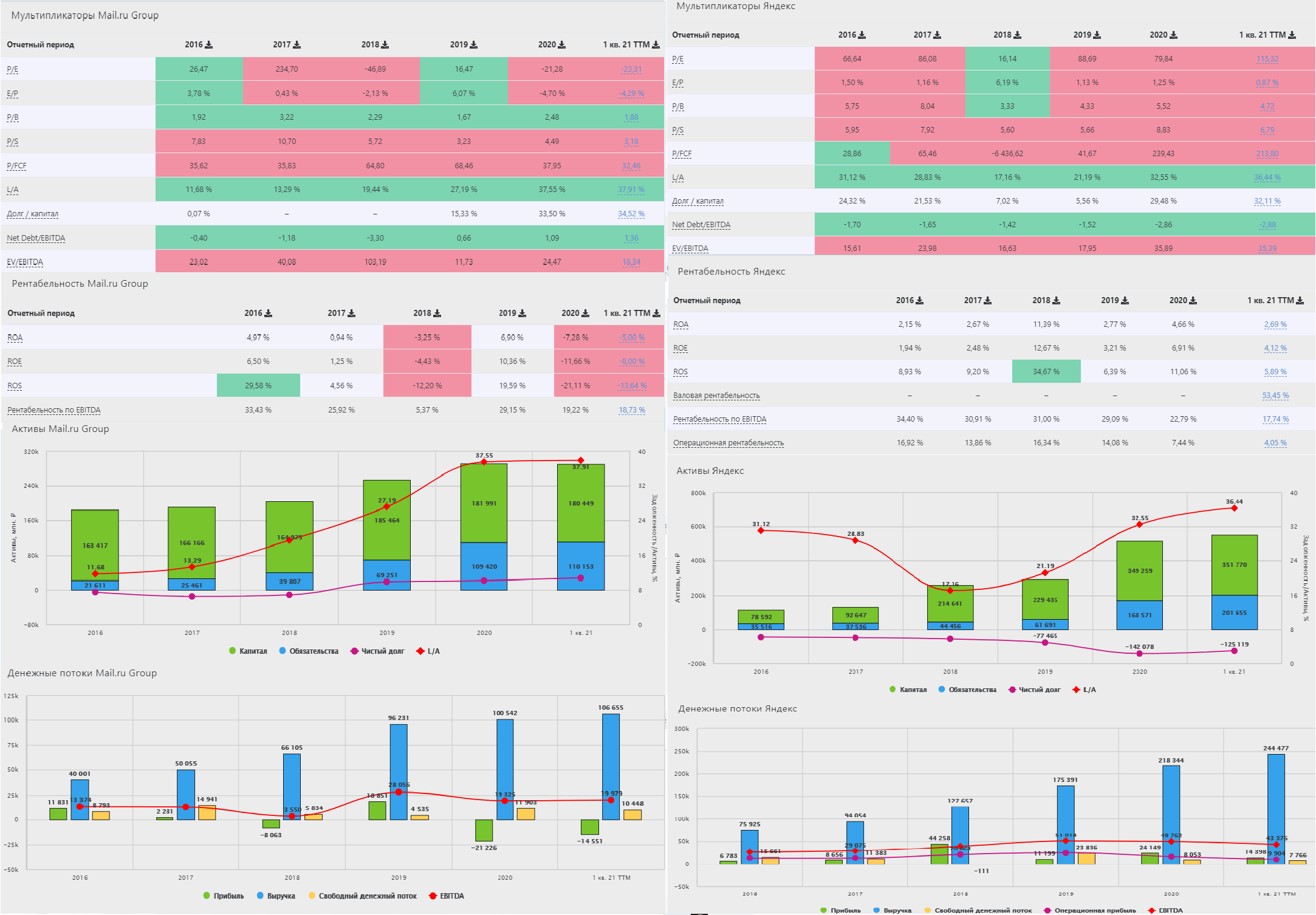Toggle EBITDA series in Денежные потоки Mail.ru legend
1316x915 pixels.
point(447,896)
